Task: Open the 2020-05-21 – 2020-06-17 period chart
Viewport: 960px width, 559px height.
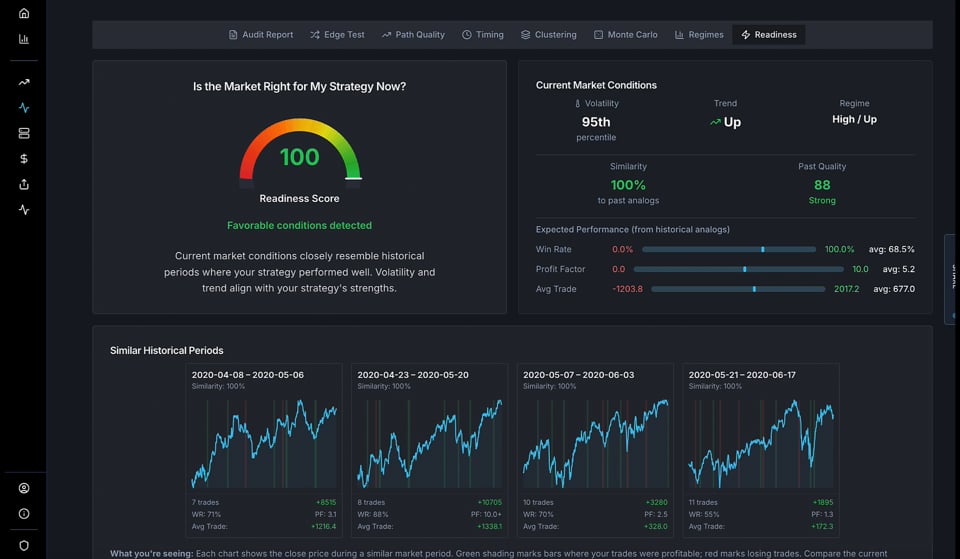Action: 761,444
